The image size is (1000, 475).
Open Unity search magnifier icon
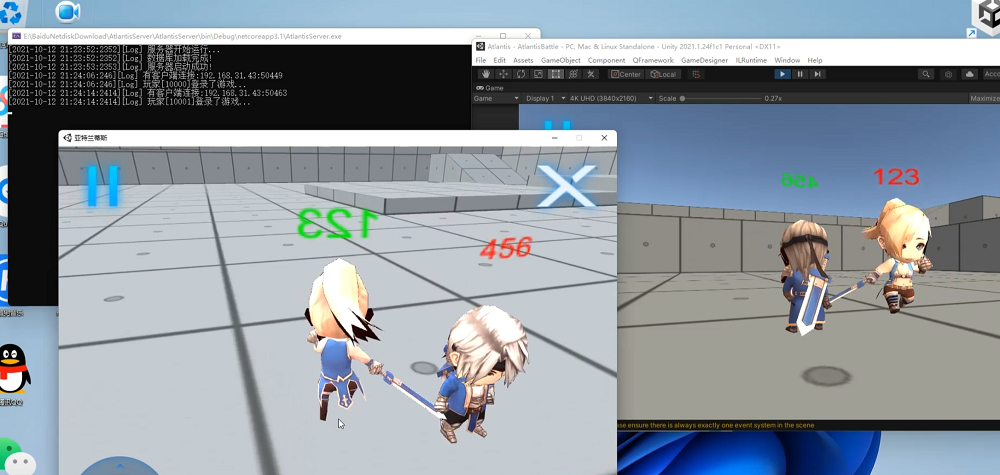pos(925,74)
